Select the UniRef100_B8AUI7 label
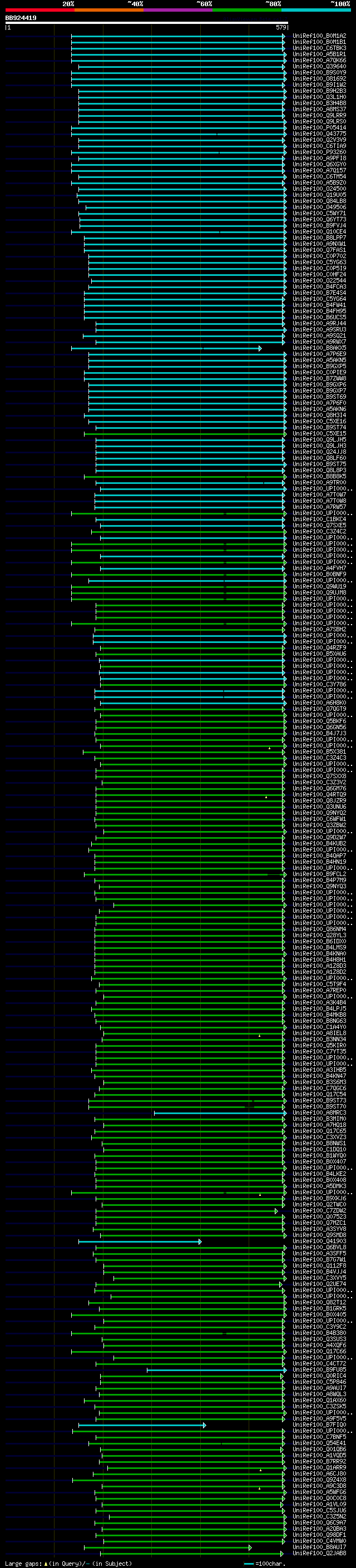The width and height of the screenshot is (356, 1568). 319,1547
